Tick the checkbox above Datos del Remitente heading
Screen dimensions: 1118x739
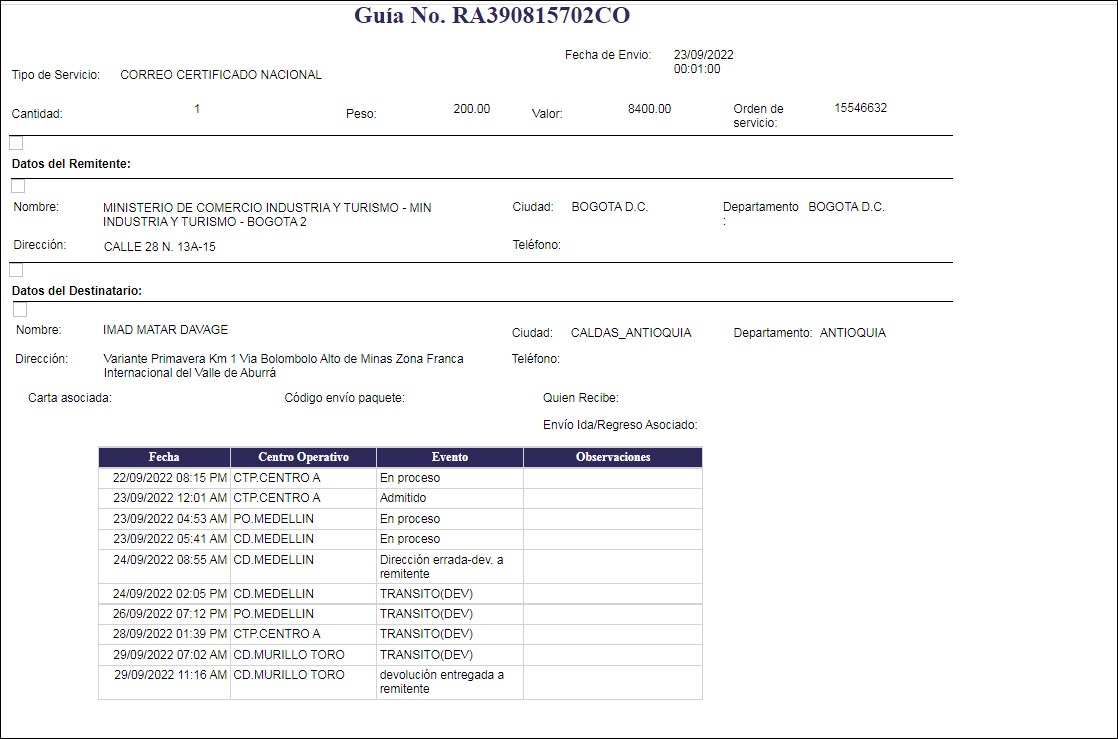(16, 143)
